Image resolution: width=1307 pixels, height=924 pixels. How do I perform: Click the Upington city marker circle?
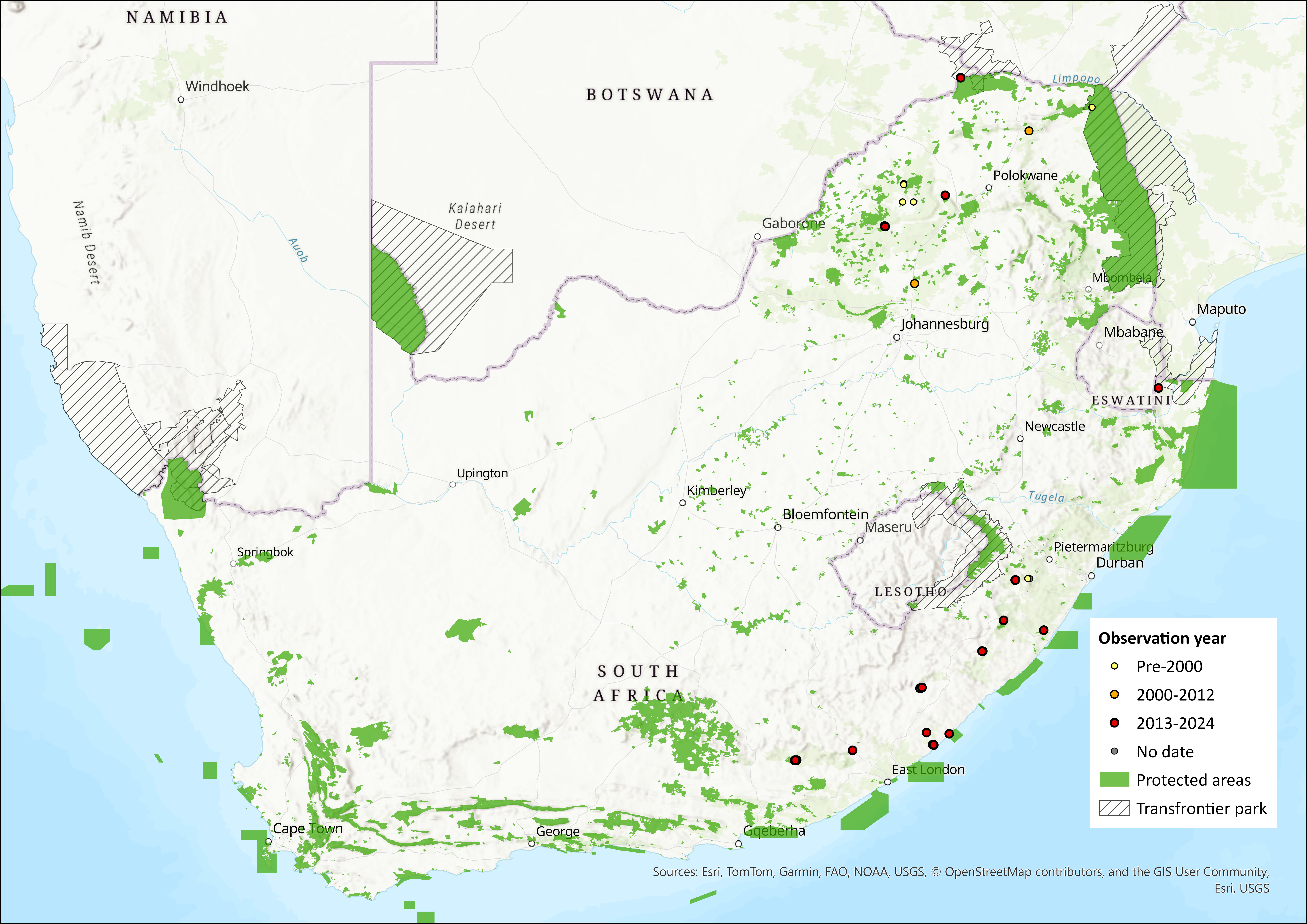coord(452,484)
